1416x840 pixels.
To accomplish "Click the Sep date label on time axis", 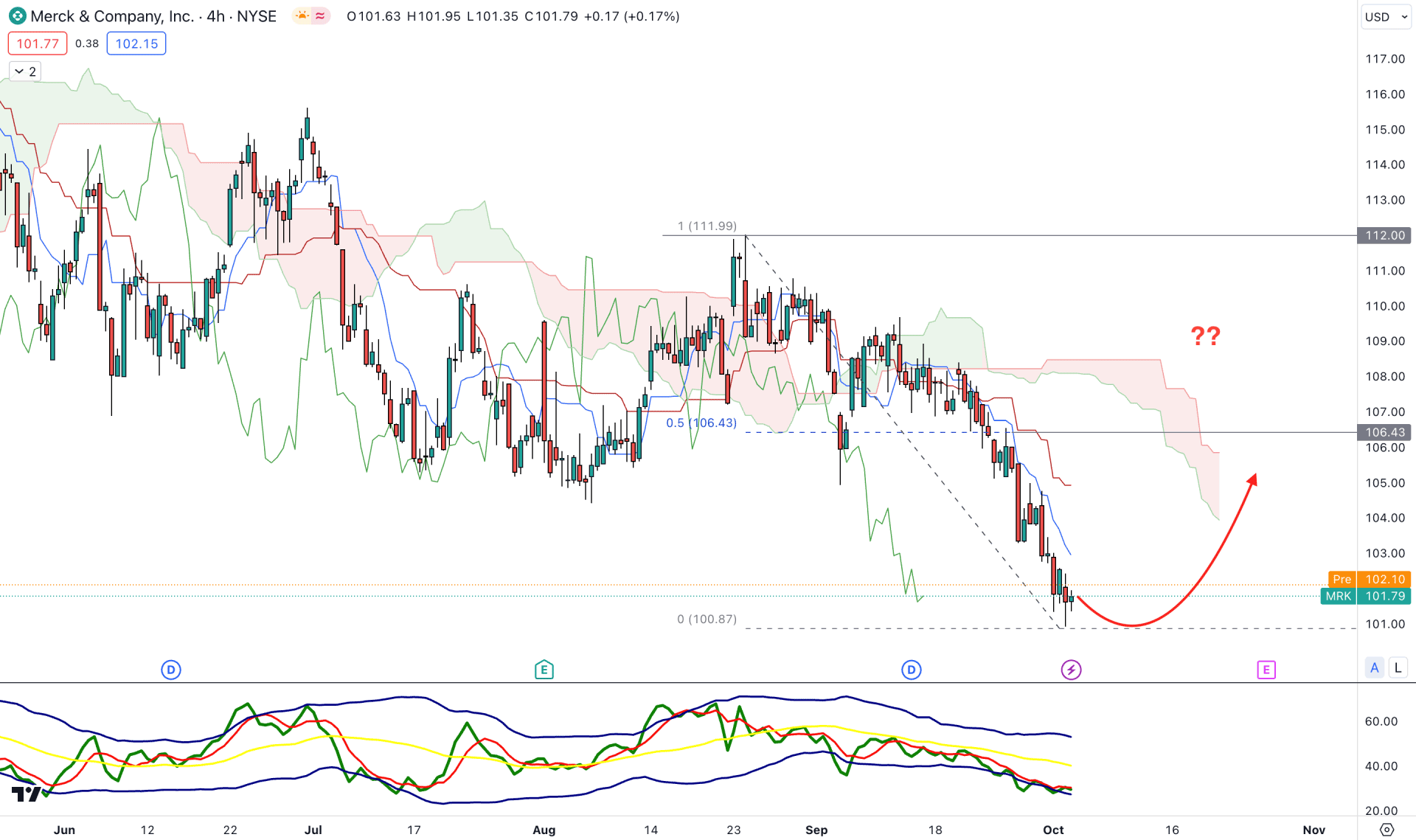I will click(816, 830).
